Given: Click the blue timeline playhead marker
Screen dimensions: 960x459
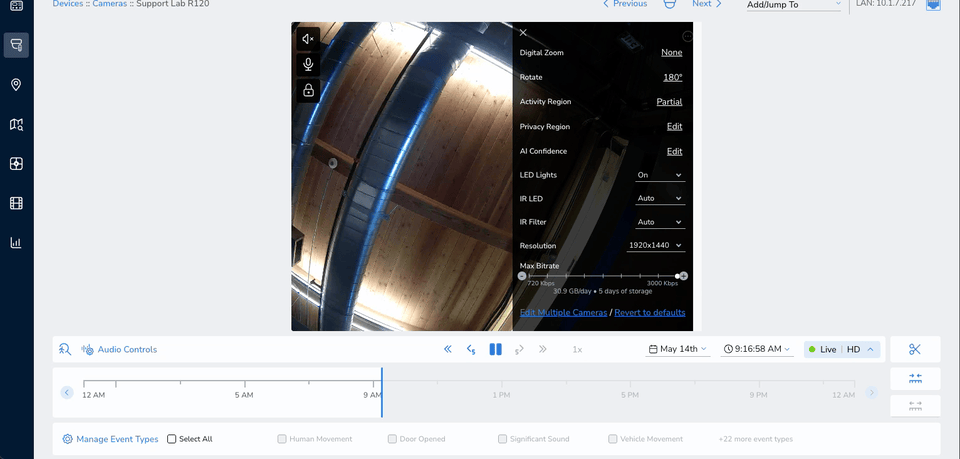Looking at the screenshot, I should (x=381, y=392).
